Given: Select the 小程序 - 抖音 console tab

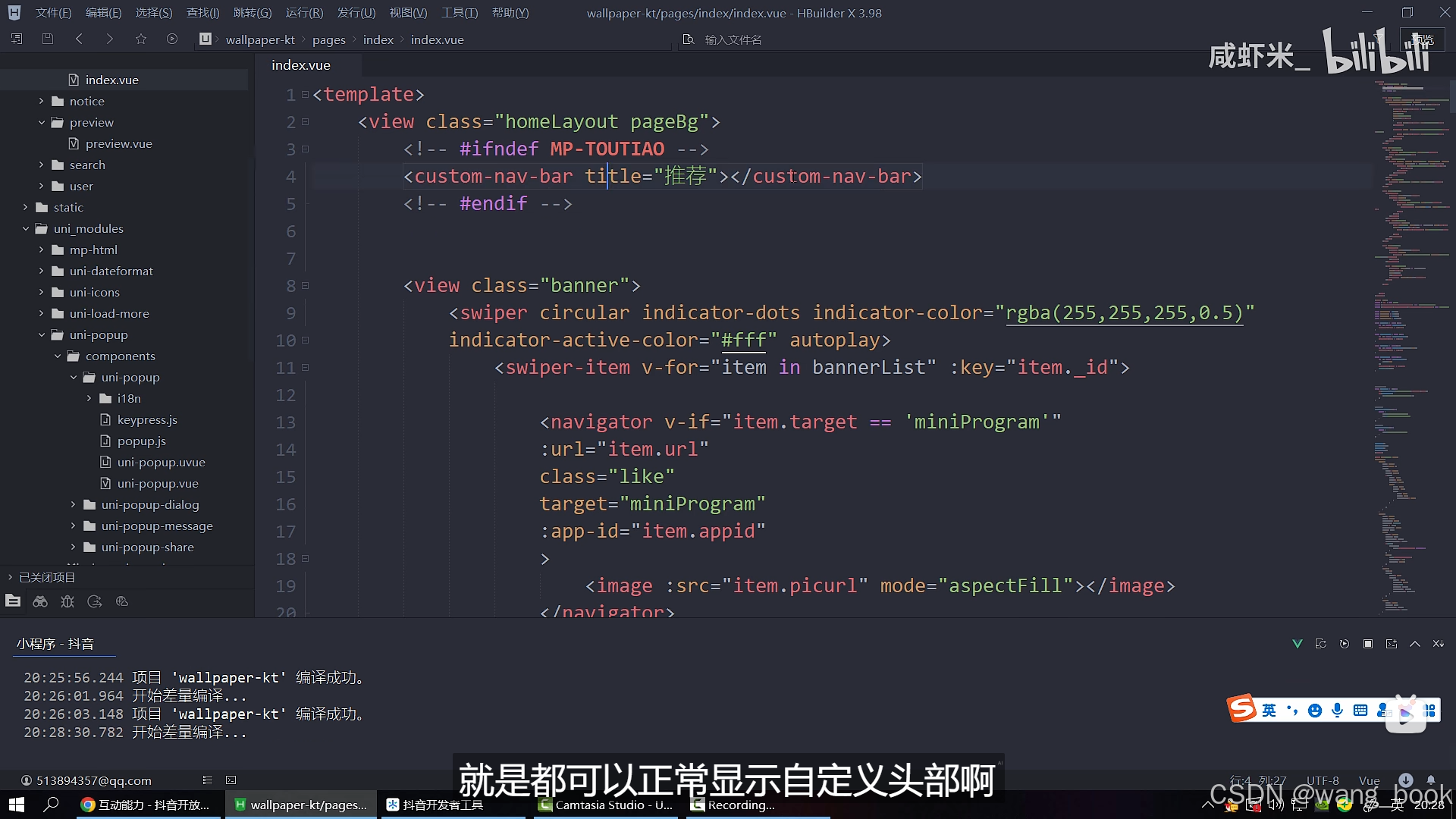Looking at the screenshot, I should pyautogui.click(x=55, y=644).
